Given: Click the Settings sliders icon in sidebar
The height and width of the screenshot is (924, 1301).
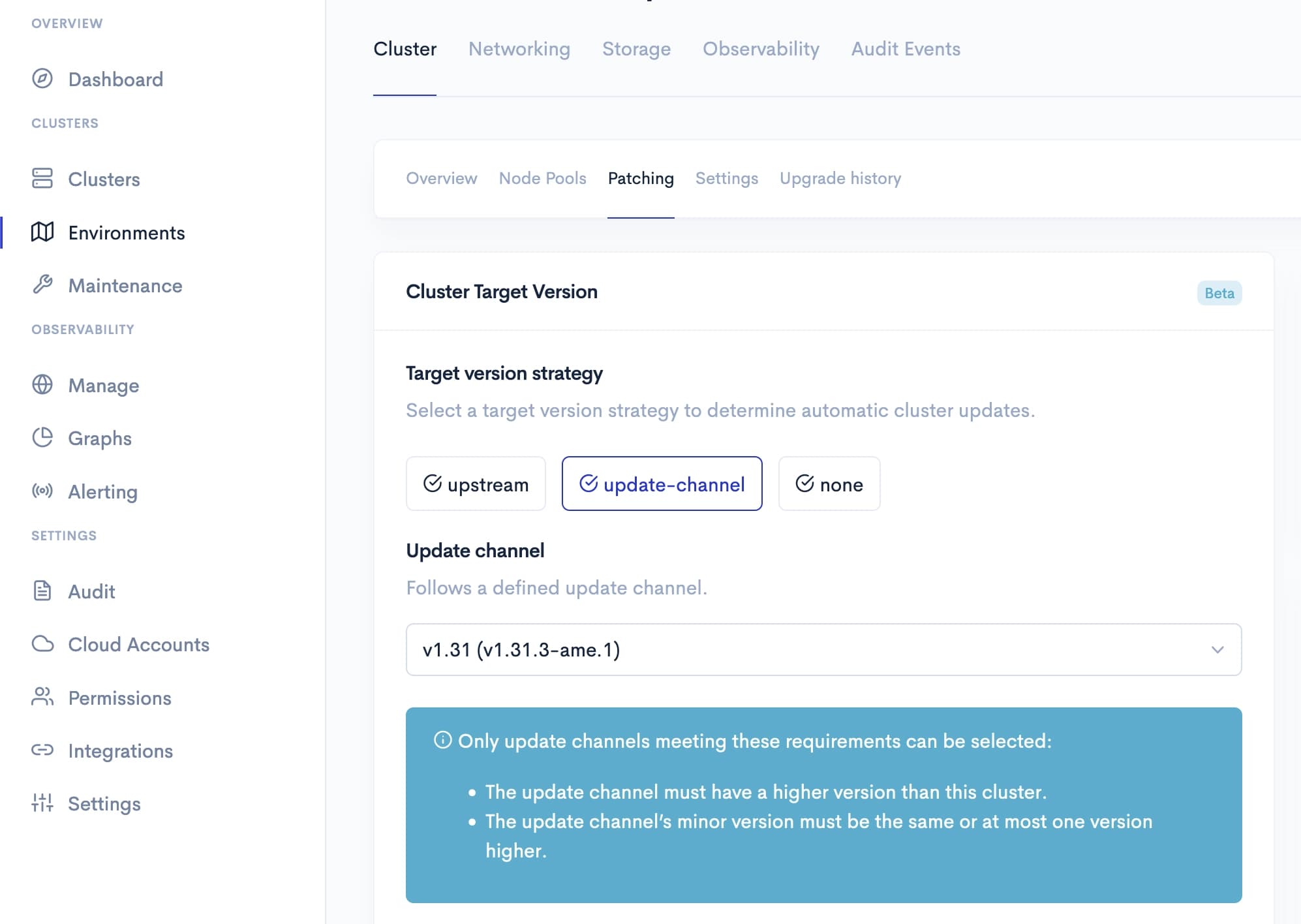Looking at the screenshot, I should 42,803.
